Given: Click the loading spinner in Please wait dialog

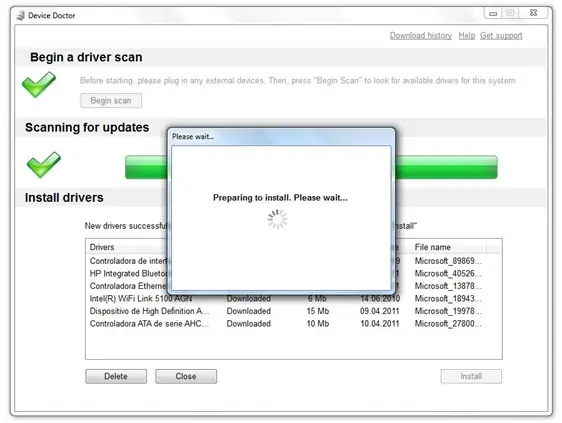Looking at the screenshot, I should [277, 219].
